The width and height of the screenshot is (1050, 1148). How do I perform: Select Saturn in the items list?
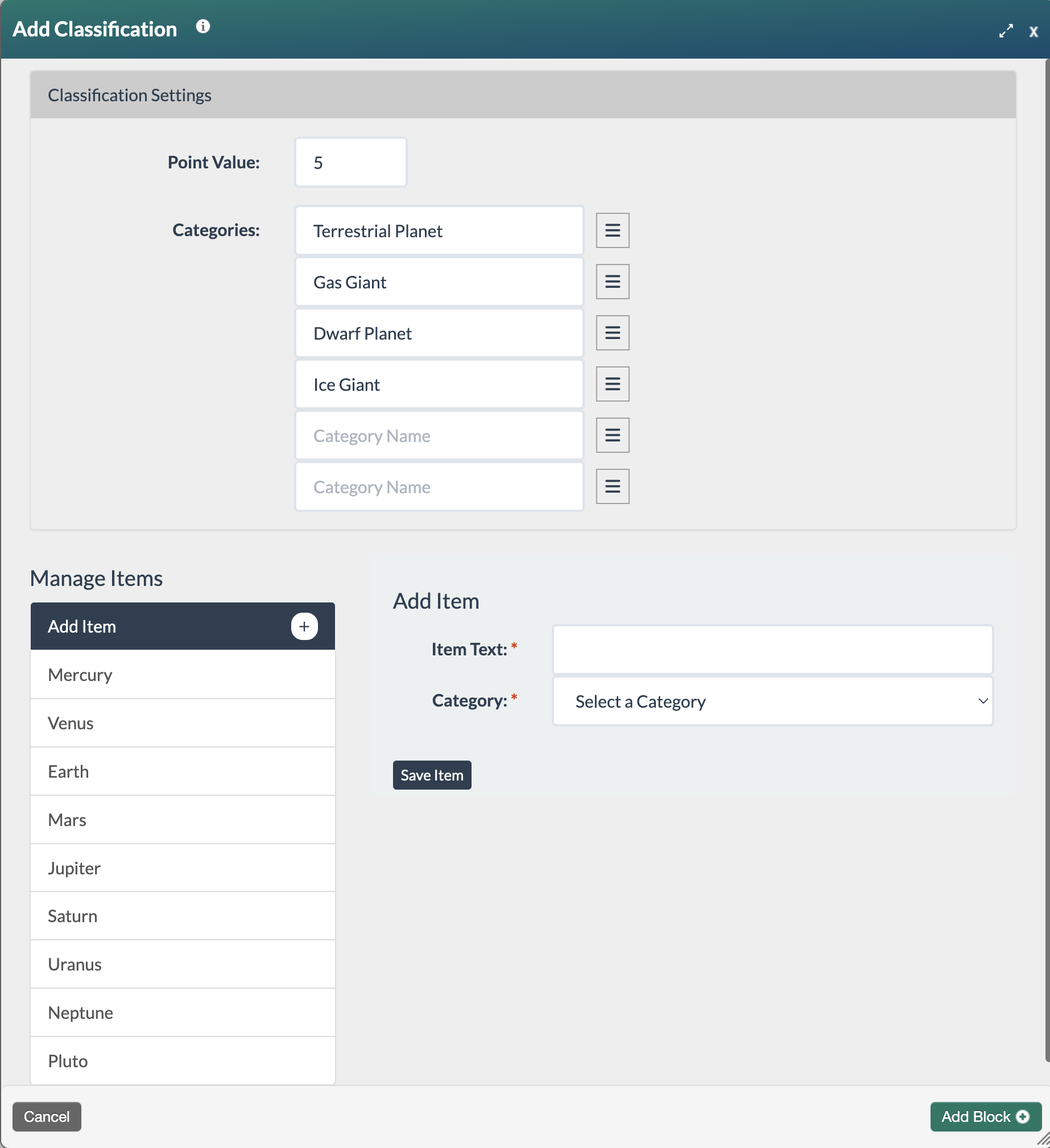point(183,916)
